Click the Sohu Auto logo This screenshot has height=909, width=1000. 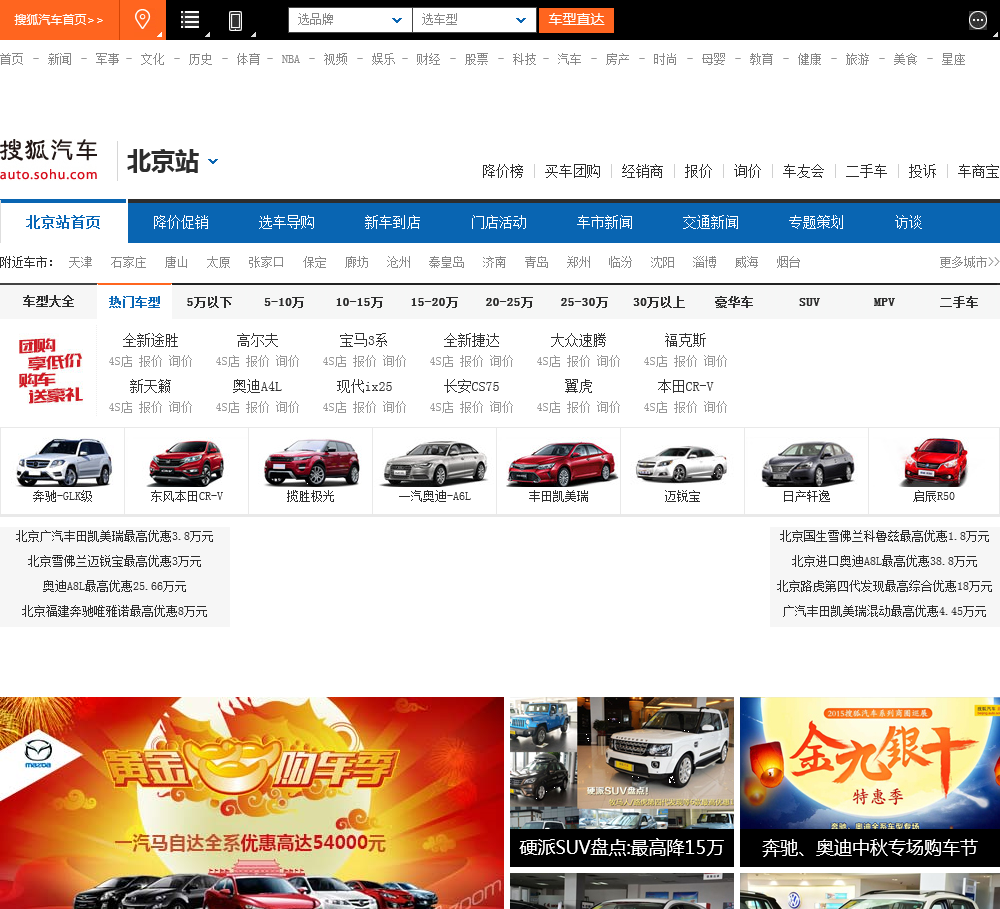[x=49, y=159]
